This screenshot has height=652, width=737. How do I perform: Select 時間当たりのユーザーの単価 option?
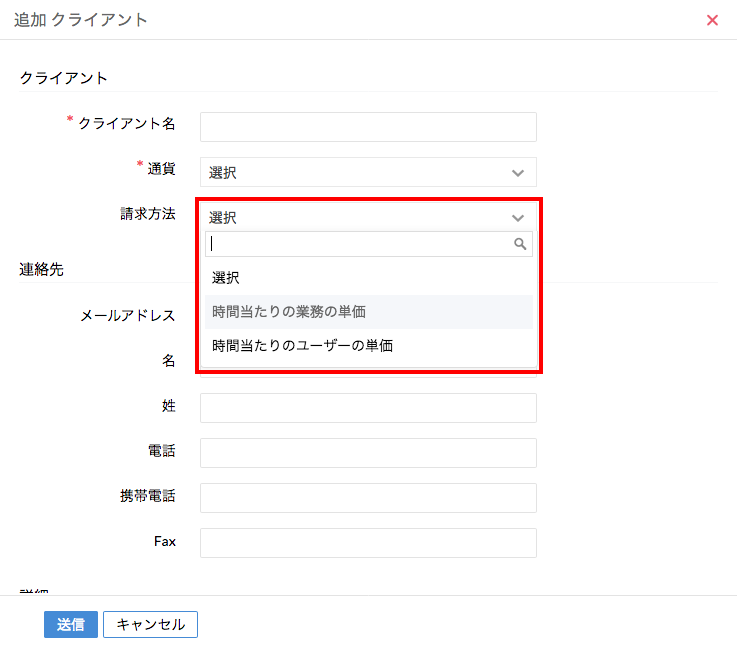pyautogui.click(x=302, y=346)
